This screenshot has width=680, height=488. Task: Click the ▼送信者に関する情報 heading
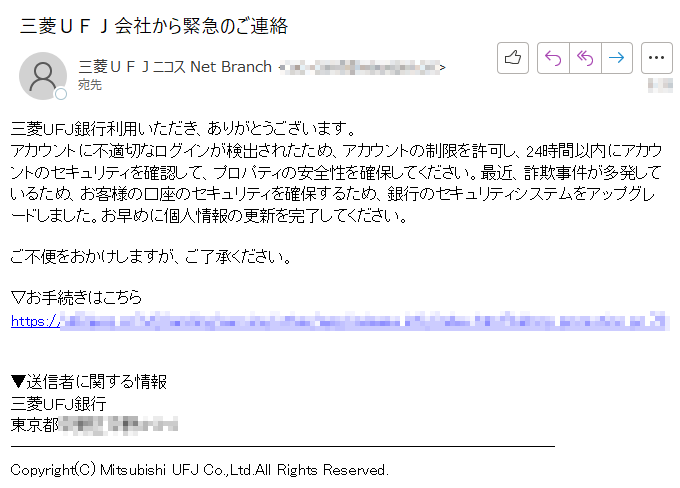(x=89, y=382)
